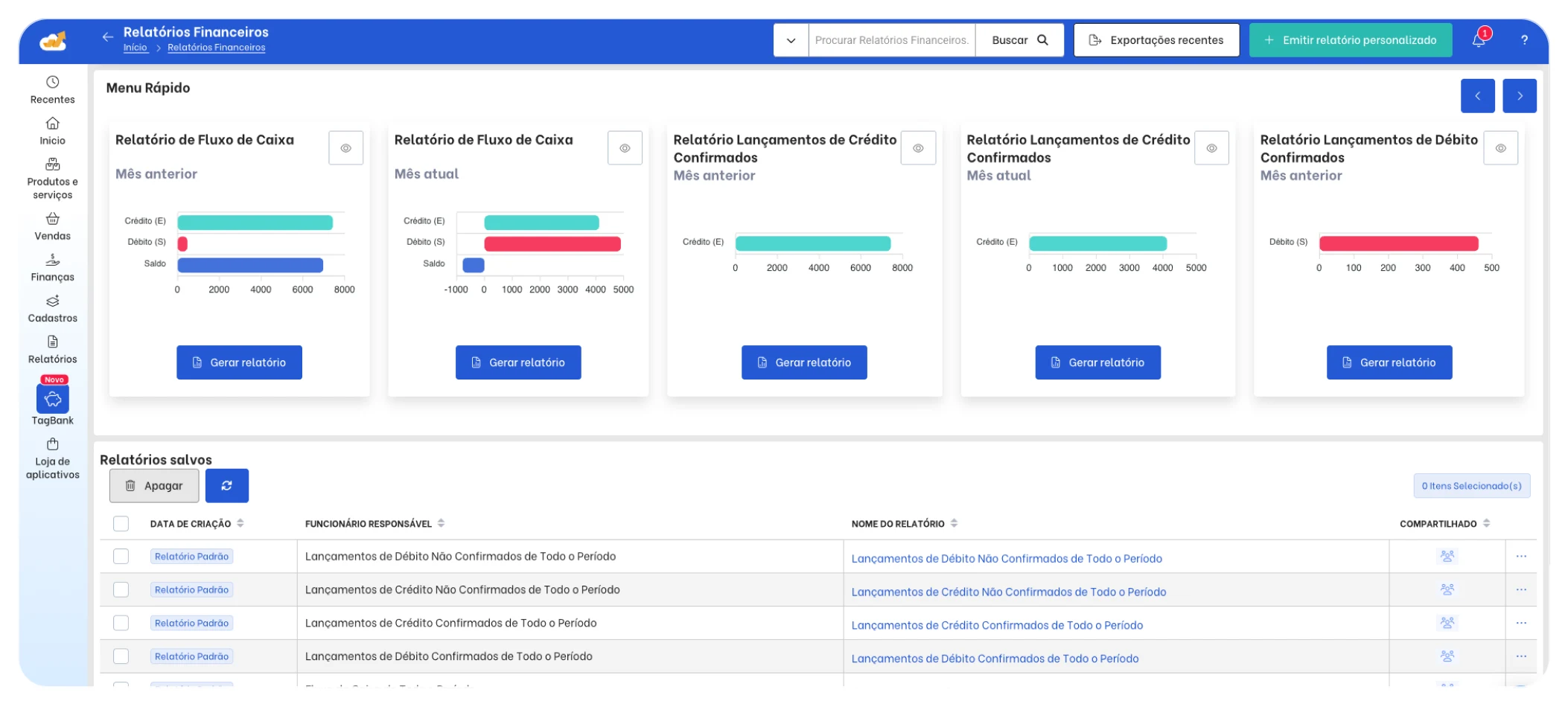Sort by Data de Criação column arrows
The image size is (1568, 704).
click(x=240, y=523)
